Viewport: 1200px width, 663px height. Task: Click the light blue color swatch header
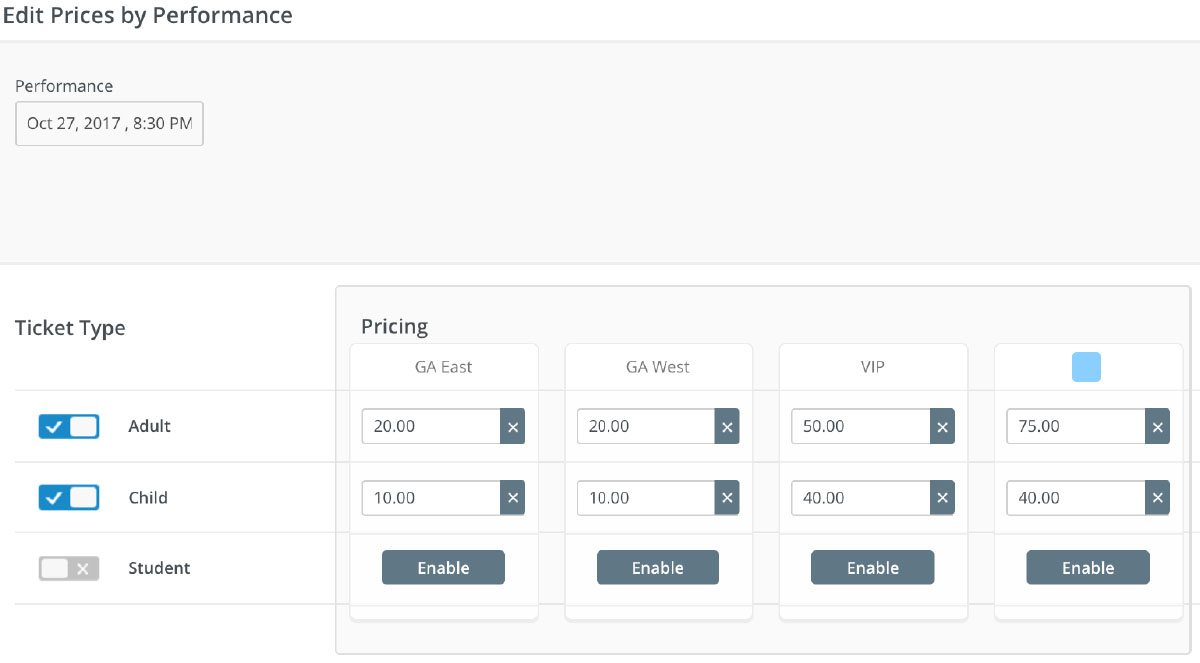click(1086, 367)
